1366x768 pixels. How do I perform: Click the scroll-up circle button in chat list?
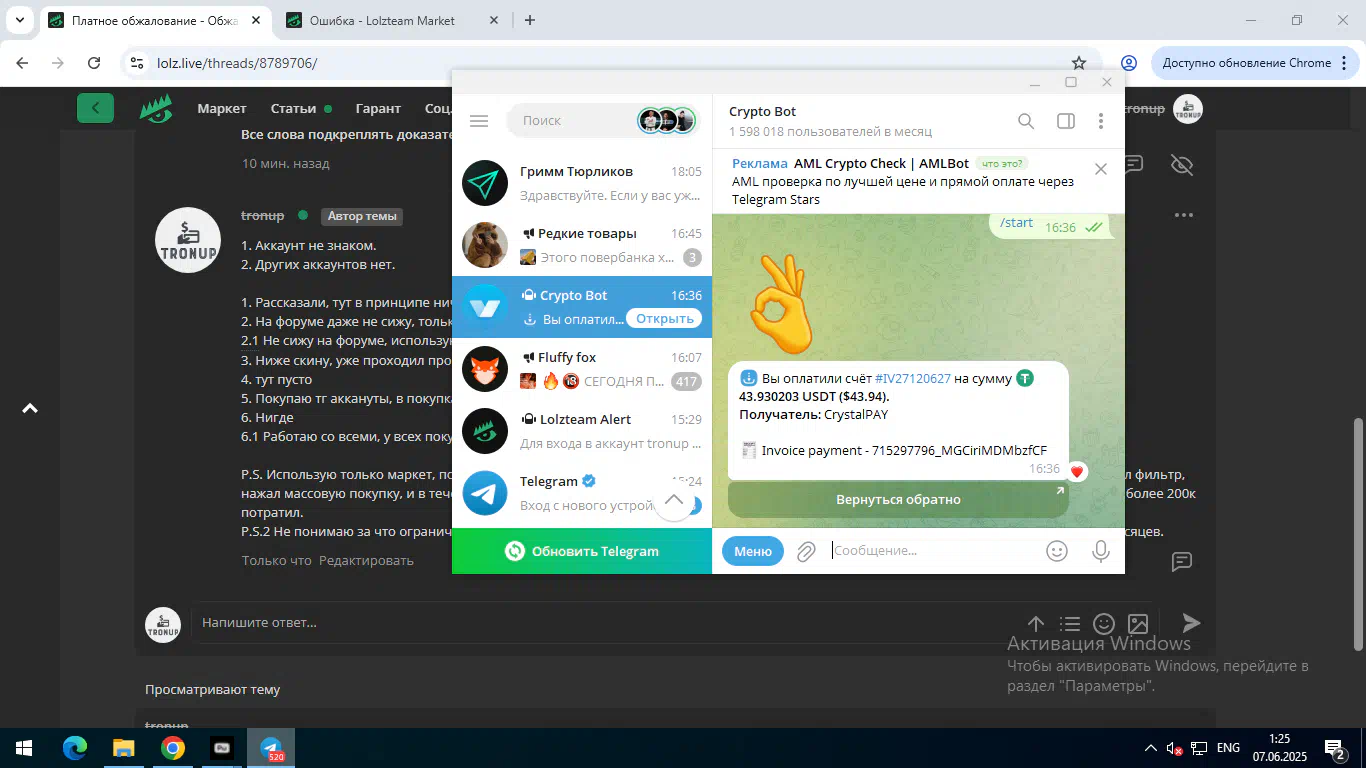[674, 501]
